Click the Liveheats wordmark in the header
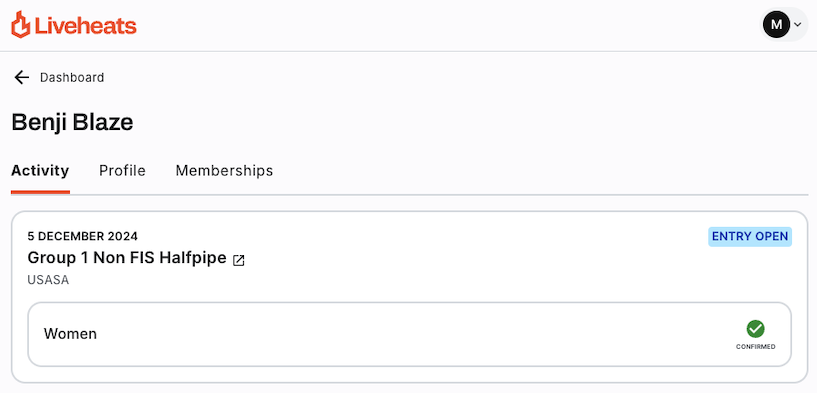 click(x=85, y=26)
